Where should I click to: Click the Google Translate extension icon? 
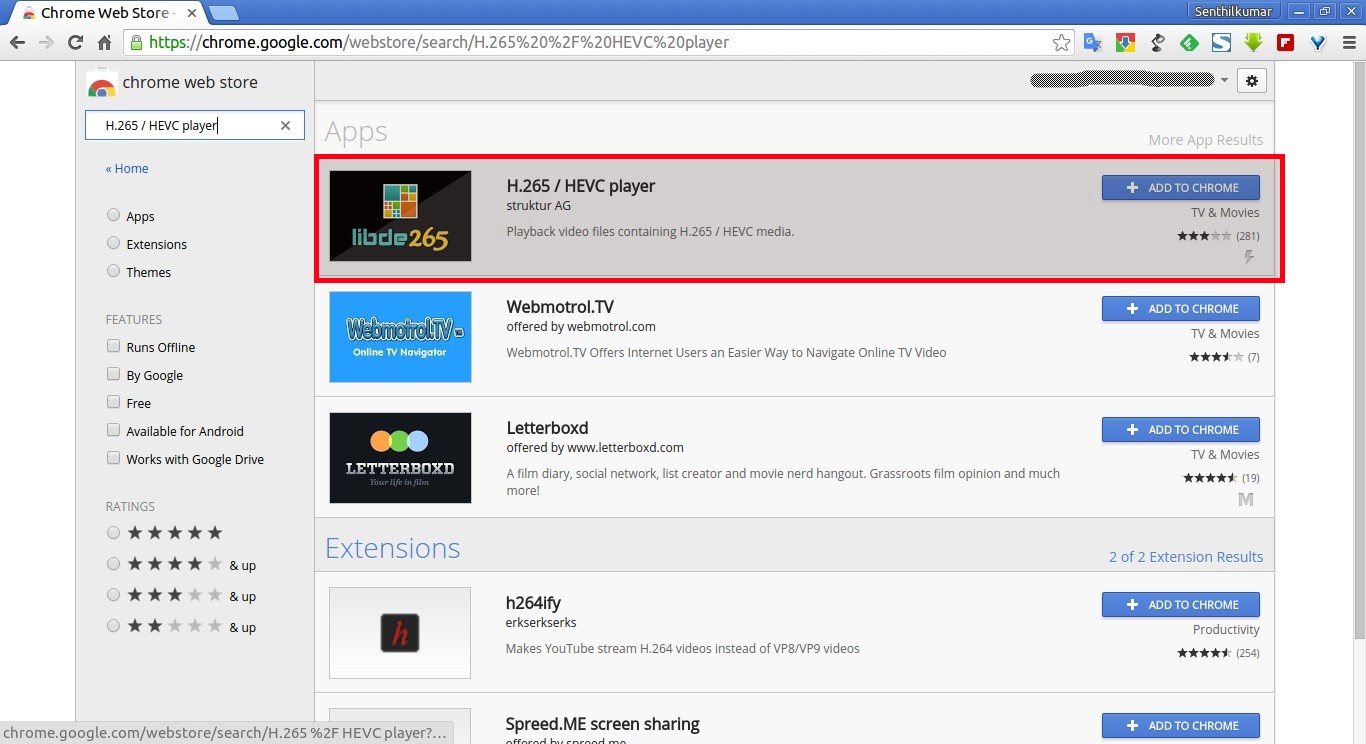(1092, 42)
